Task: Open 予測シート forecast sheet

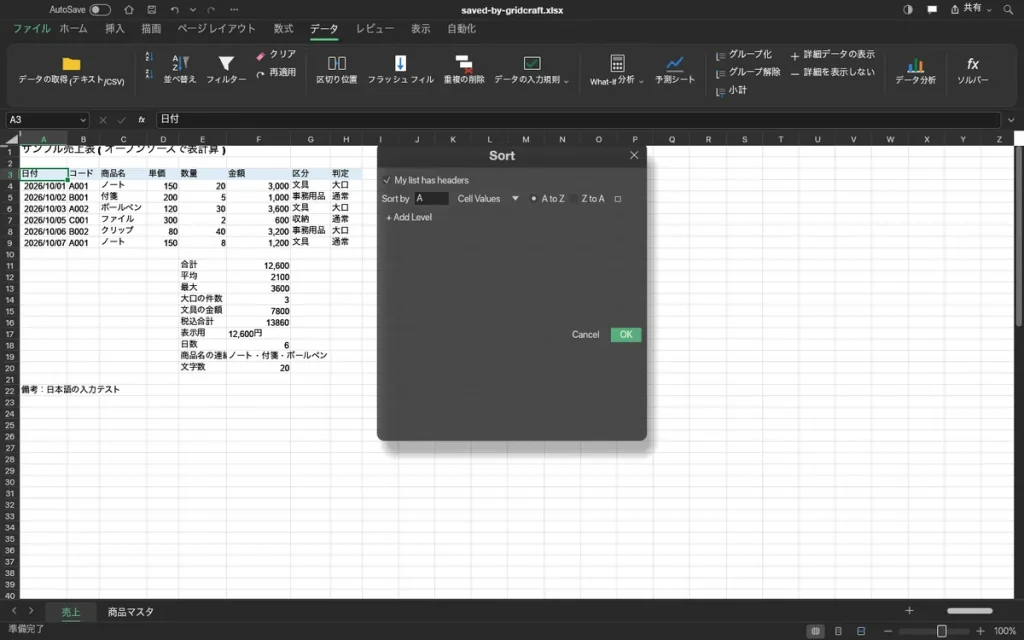Action: pos(675,69)
